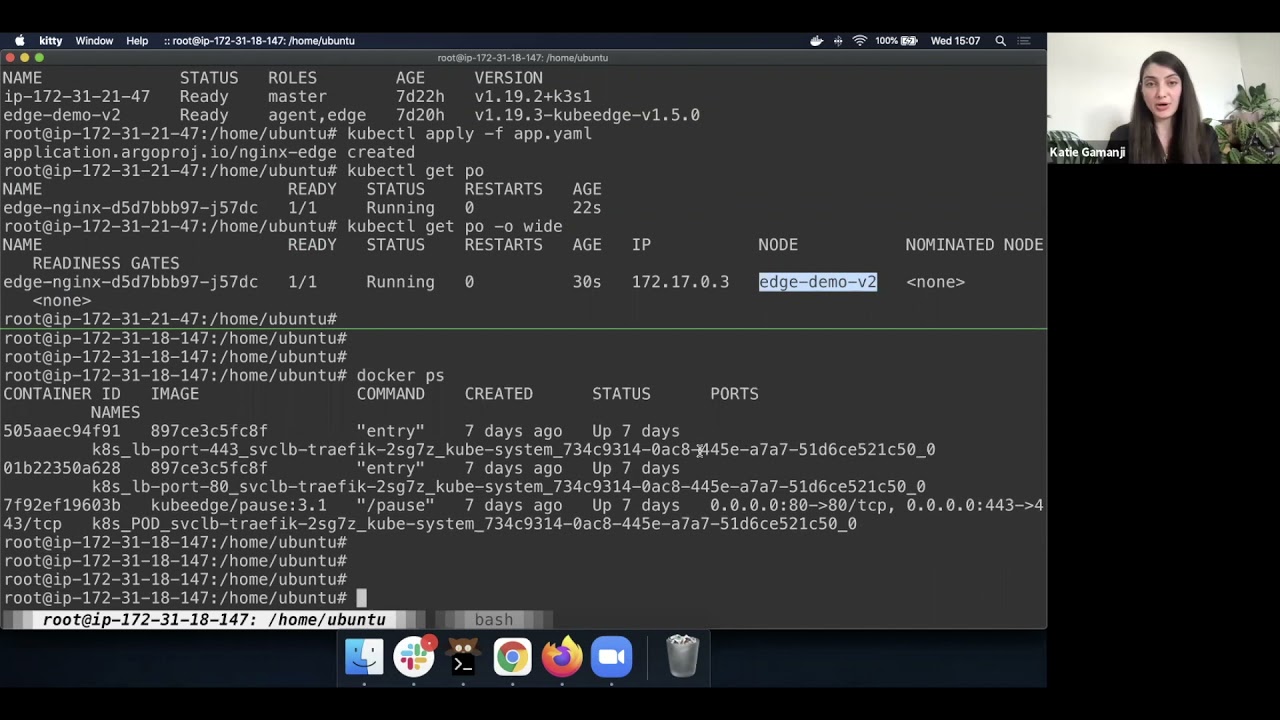Open Firefox from the dock
The width and height of the screenshot is (1280, 720).
(561, 657)
